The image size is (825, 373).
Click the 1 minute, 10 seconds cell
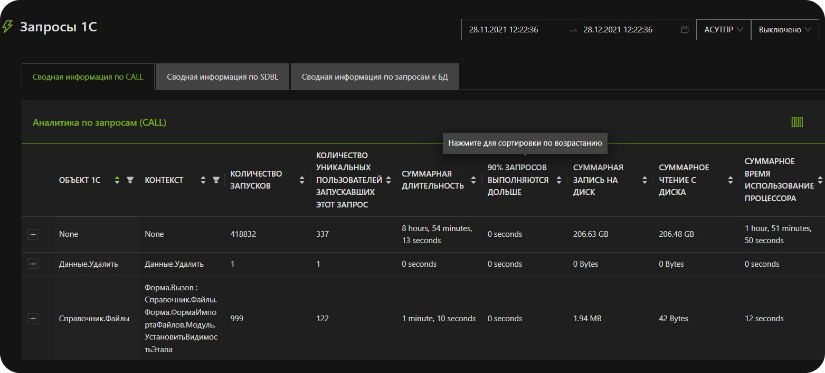pyautogui.click(x=438, y=319)
